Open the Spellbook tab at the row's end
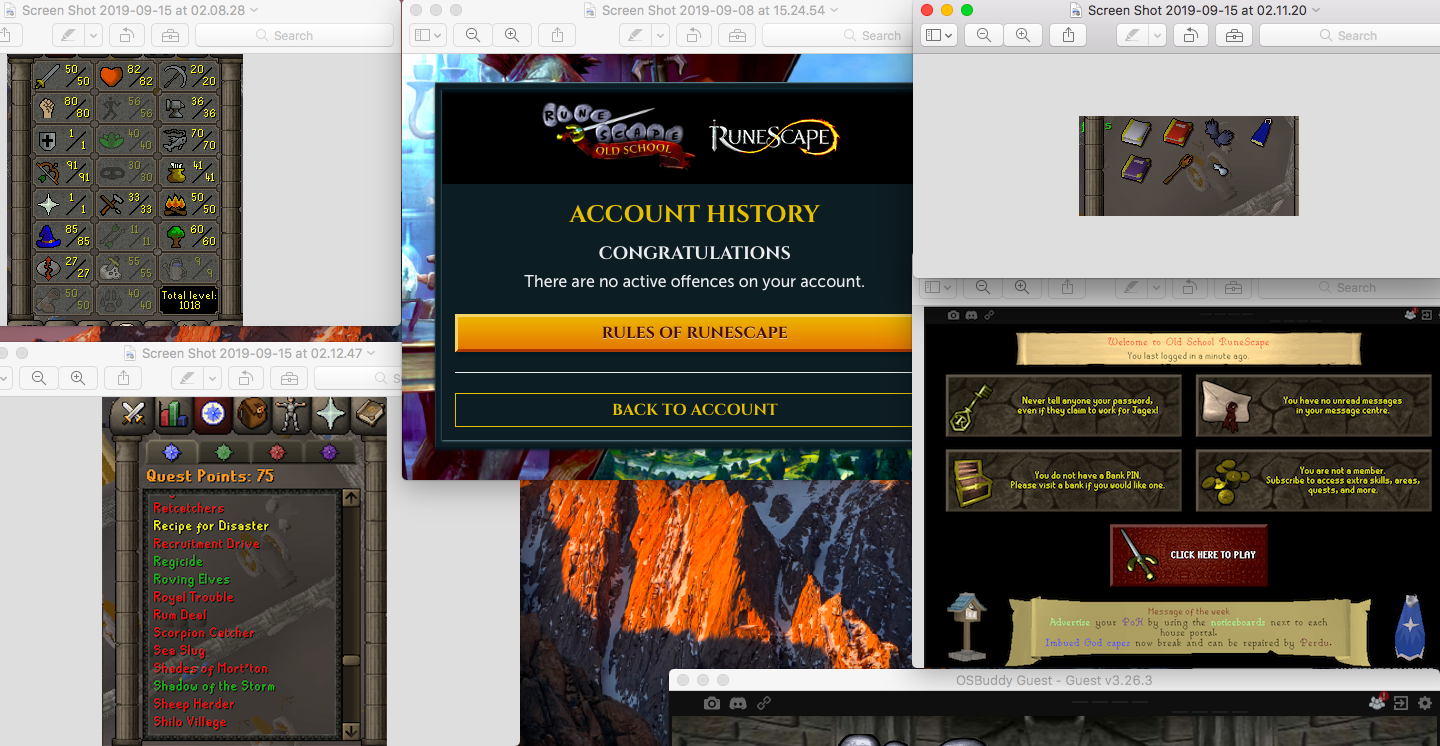The width and height of the screenshot is (1440, 746). point(368,413)
